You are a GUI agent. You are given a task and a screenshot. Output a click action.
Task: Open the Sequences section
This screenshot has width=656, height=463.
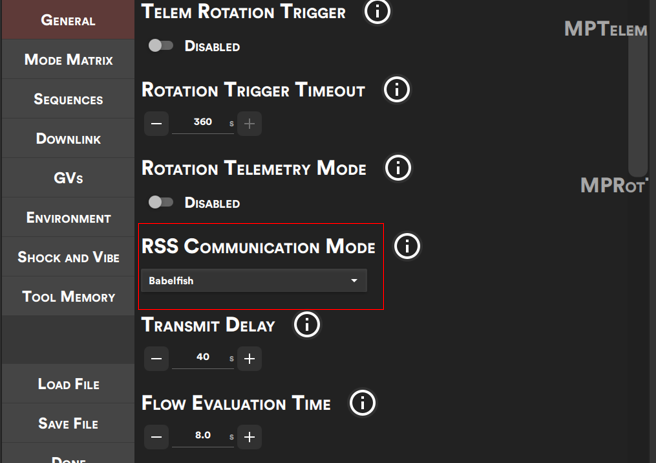68,99
